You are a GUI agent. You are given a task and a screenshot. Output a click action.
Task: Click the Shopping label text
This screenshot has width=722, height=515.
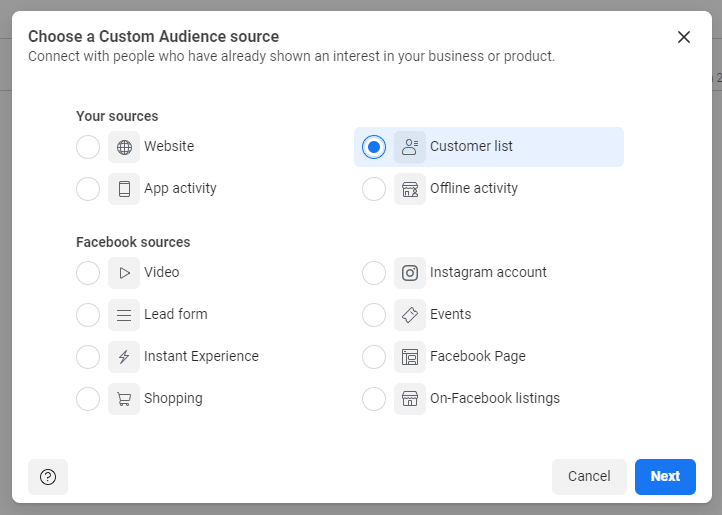pyautogui.click(x=173, y=398)
